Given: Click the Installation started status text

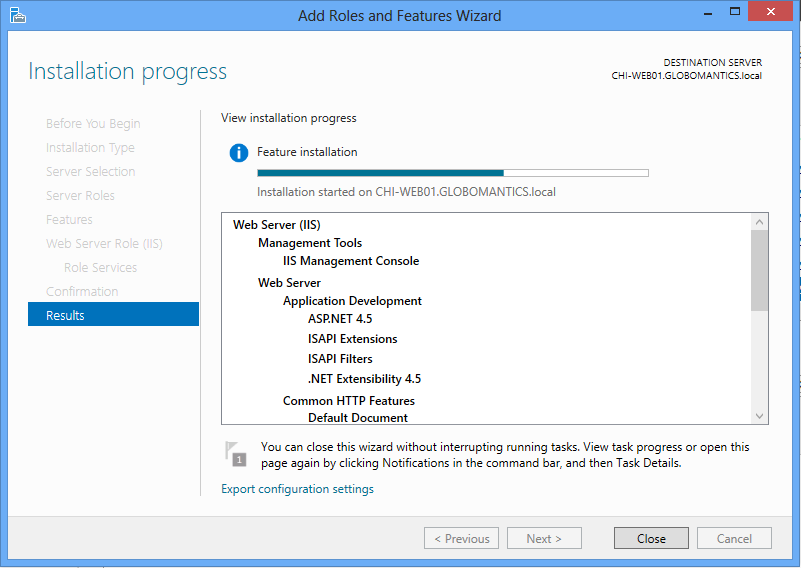Looking at the screenshot, I should (x=406, y=192).
